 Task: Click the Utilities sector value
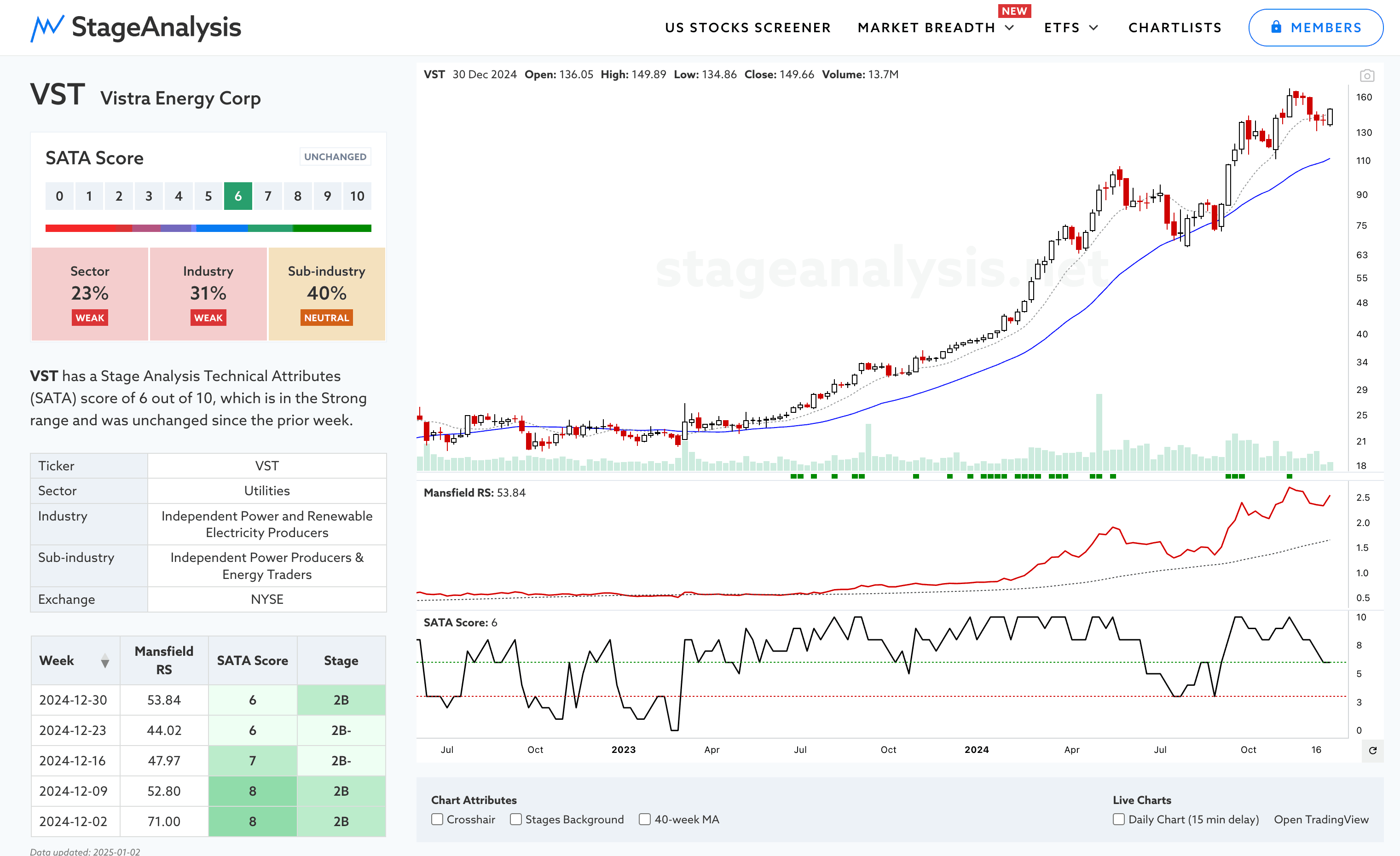click(267, 491)
